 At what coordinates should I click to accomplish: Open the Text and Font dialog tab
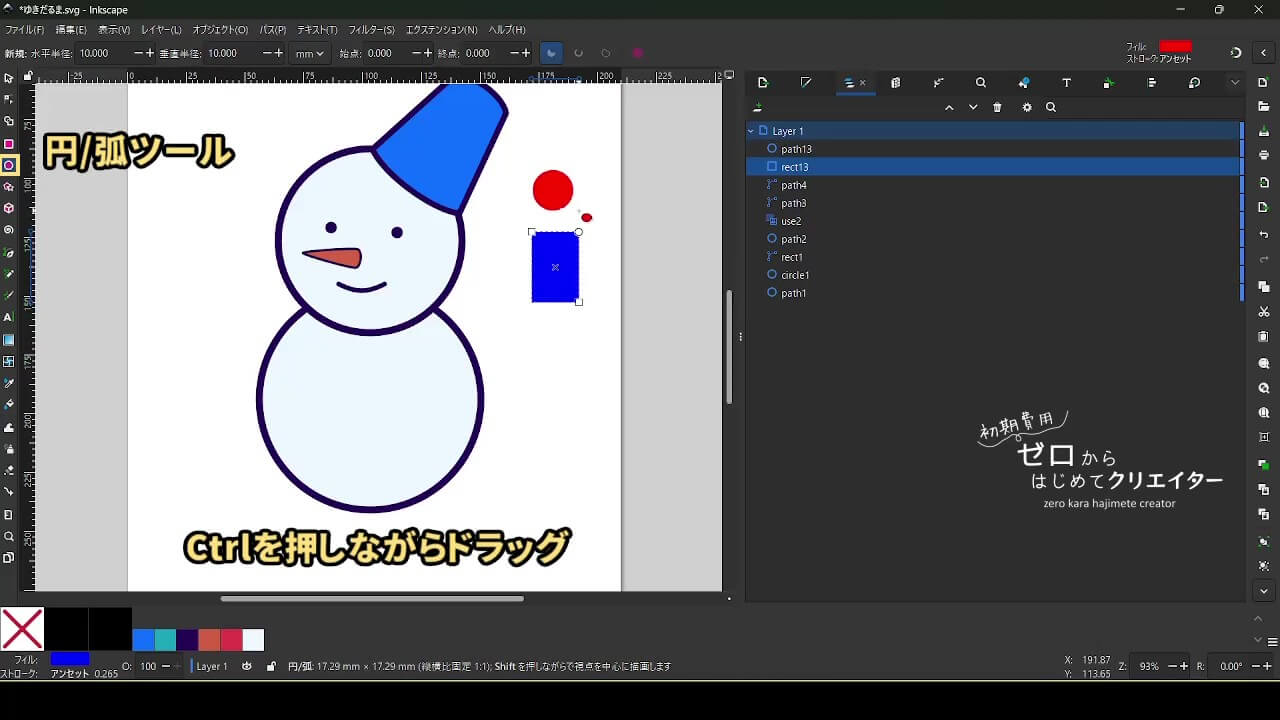(1066, 83)
